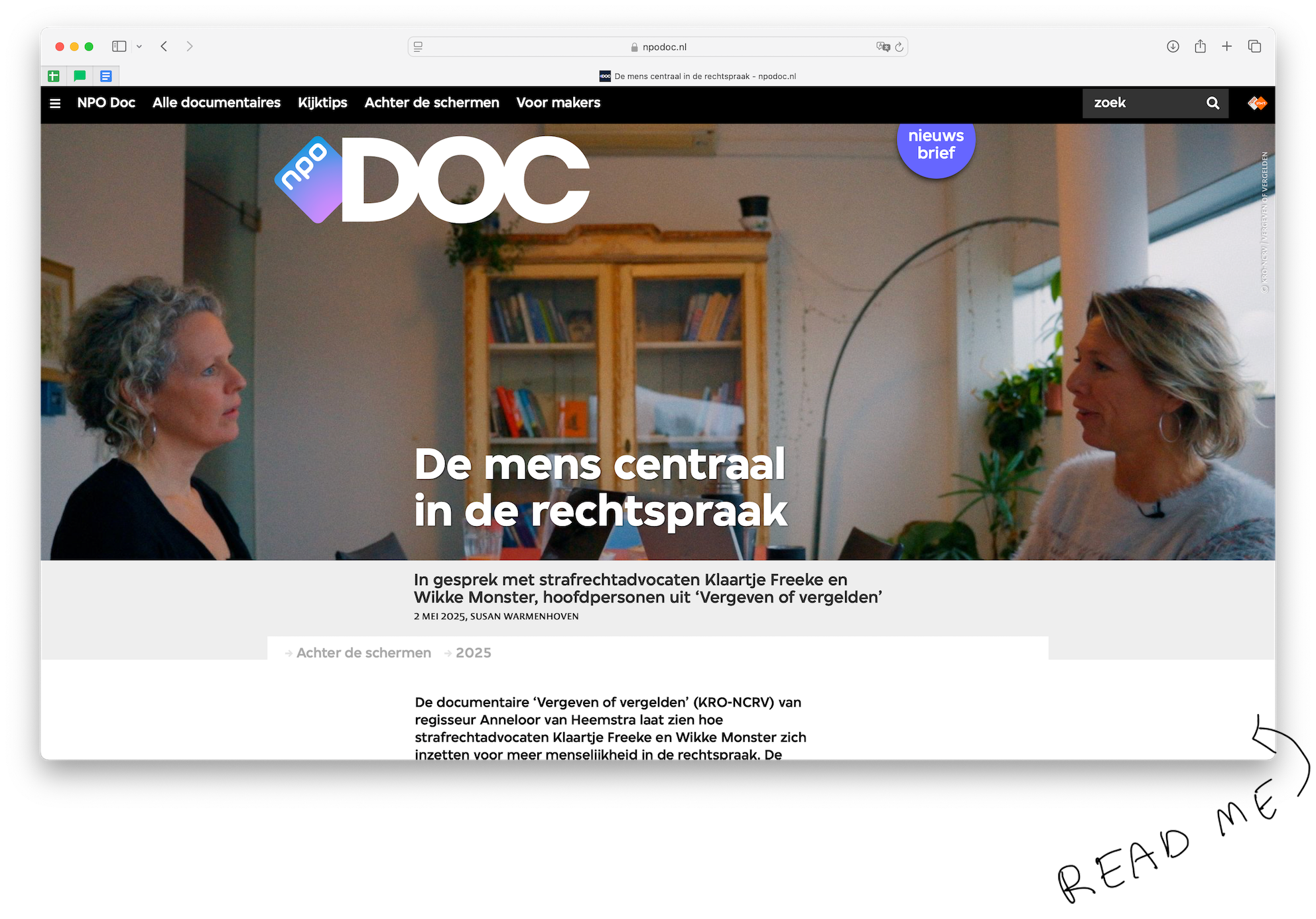This screenshot has width=1316, height=919.
Task: Follow the Achter de schermen breadcrumb link
Action: click(x=363, y=653)
